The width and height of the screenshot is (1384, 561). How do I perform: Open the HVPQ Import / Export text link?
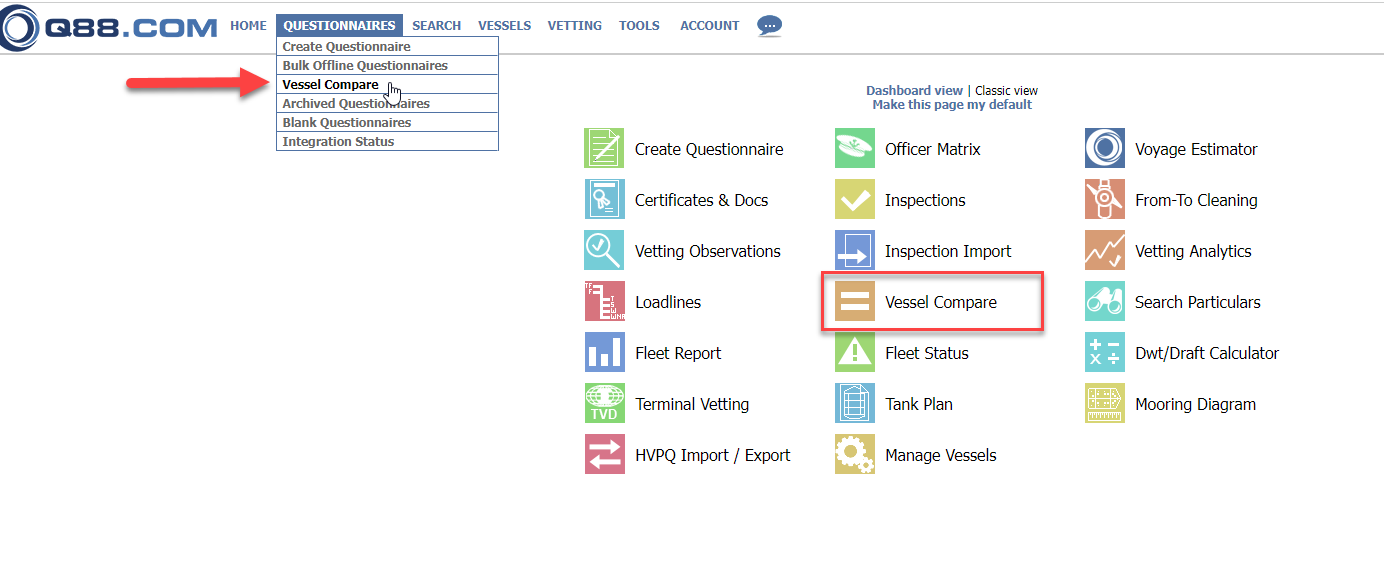(712, 455)
